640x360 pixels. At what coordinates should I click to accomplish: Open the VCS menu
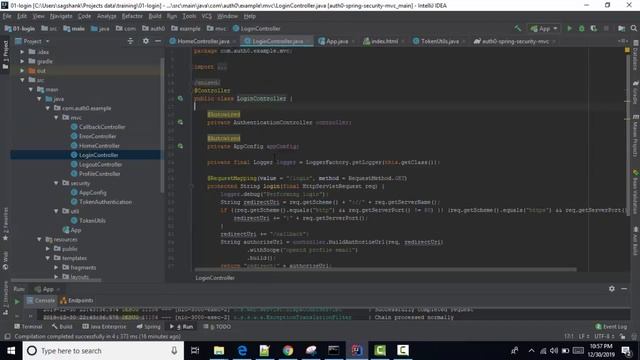click(x=207, y=16)
